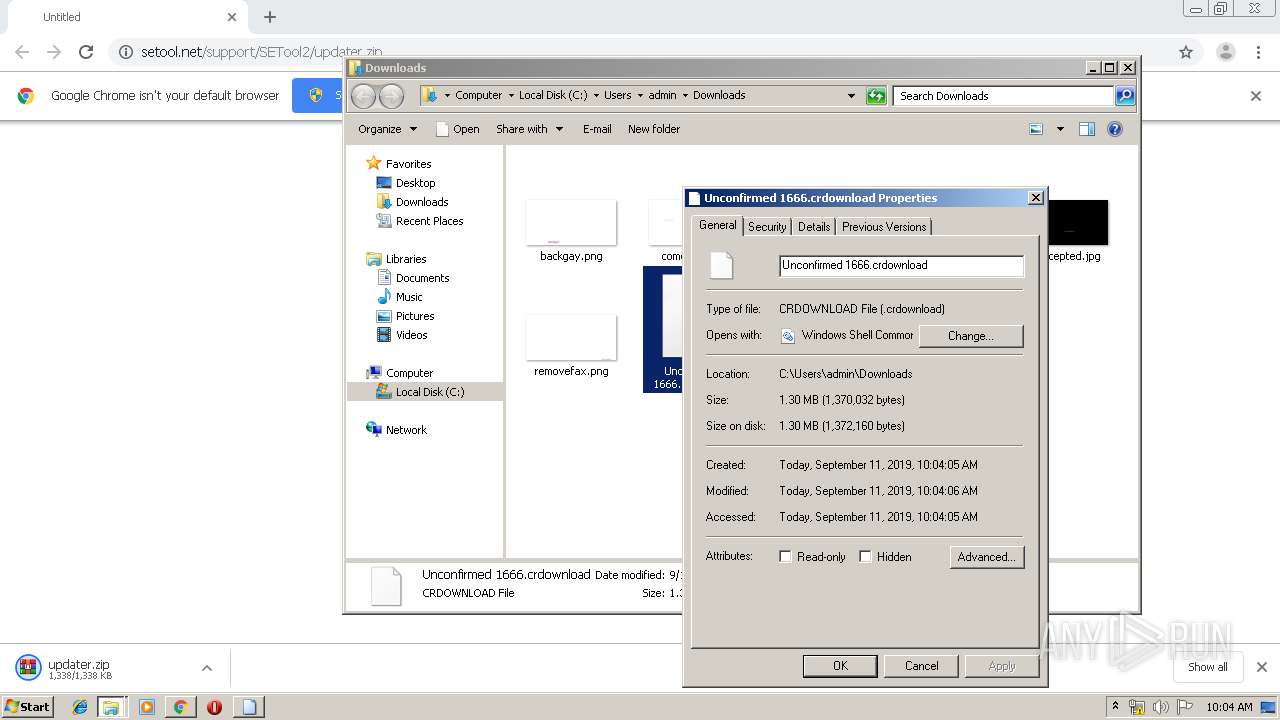
Task: Open Explorer help icon
Action: coord(1115,129)
